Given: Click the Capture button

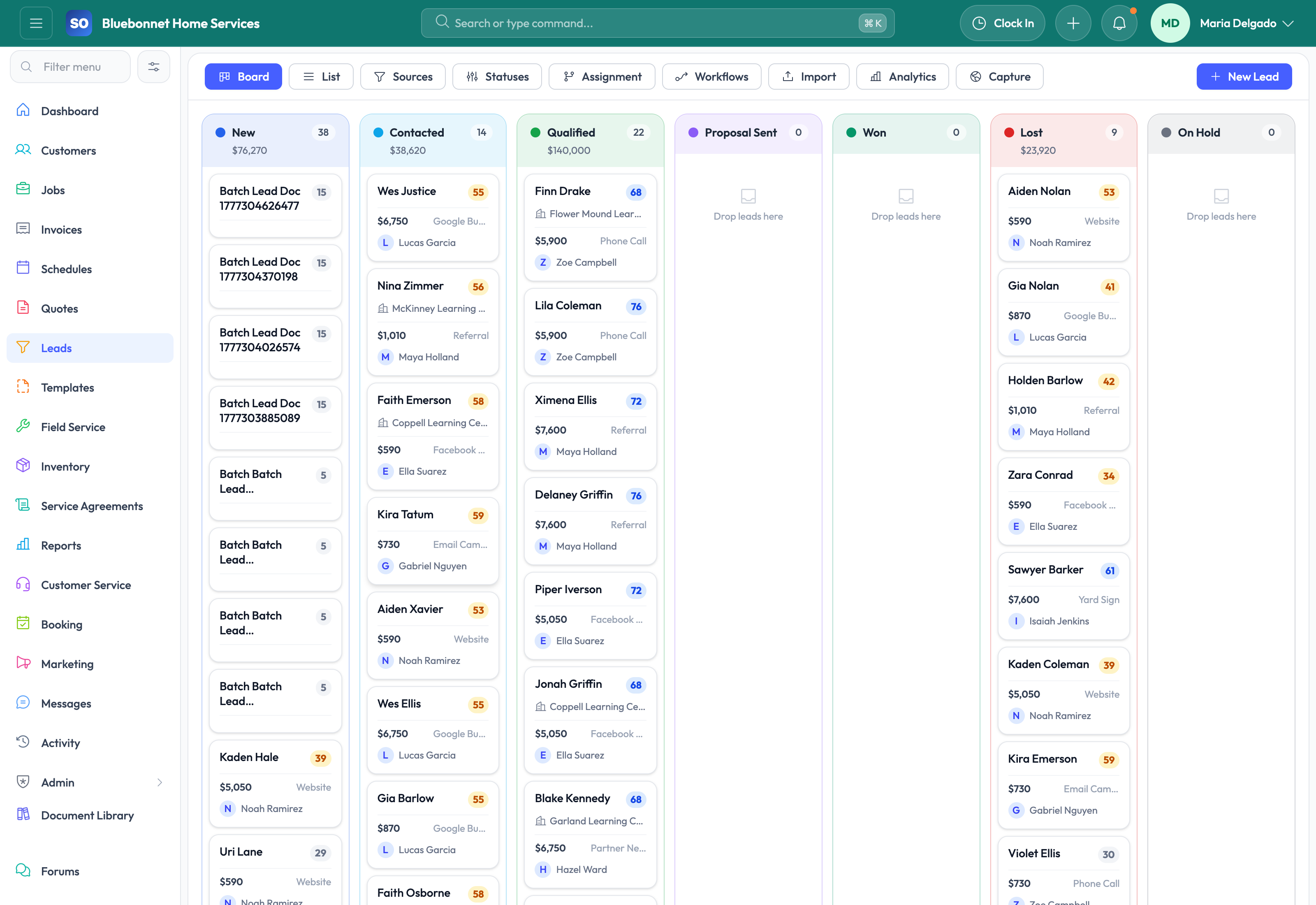Looking at the screenshot, I should coord(999,77).
